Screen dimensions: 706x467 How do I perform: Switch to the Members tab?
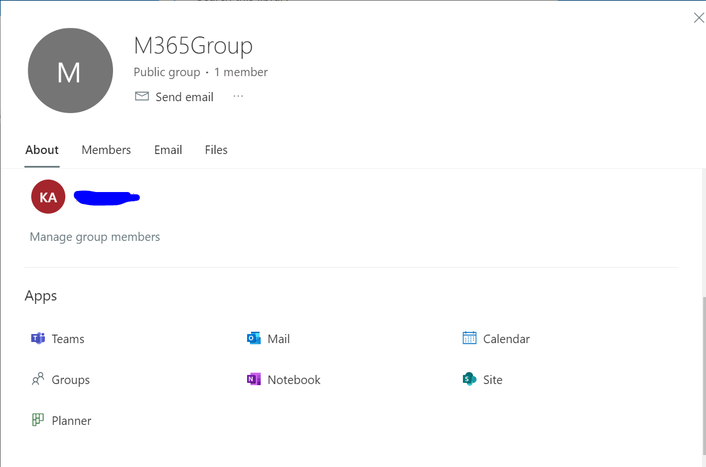106,150
